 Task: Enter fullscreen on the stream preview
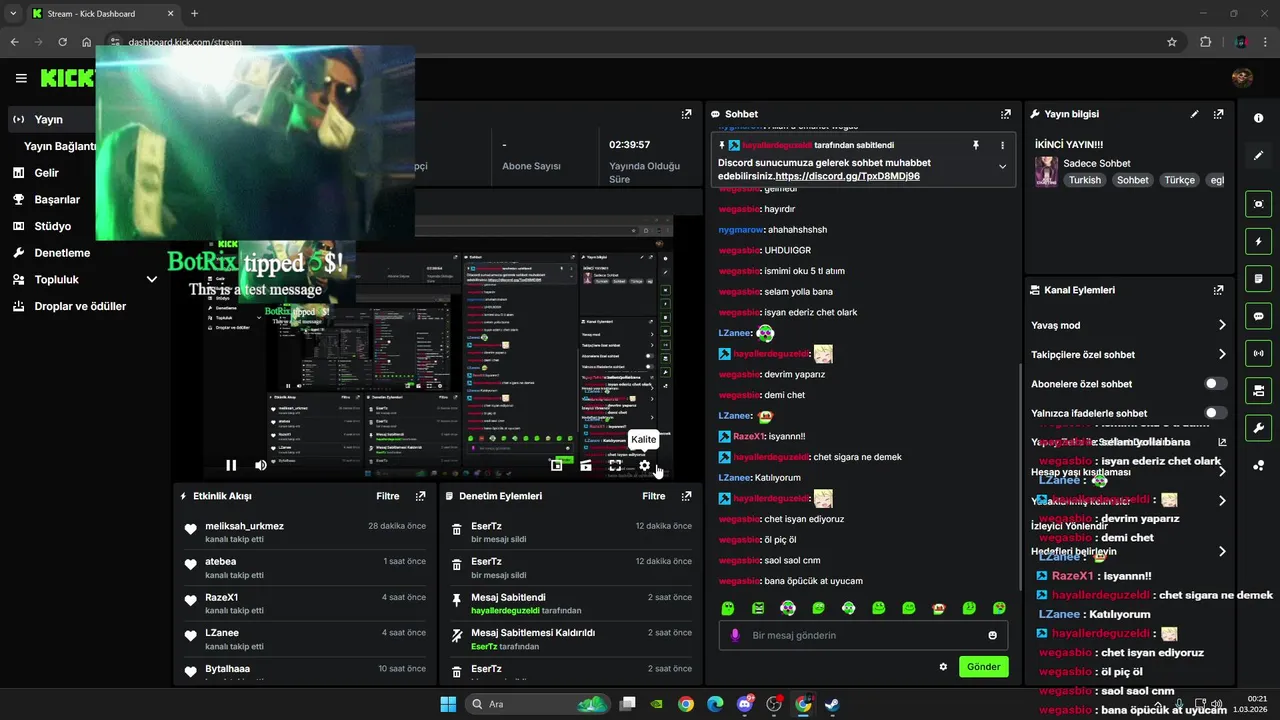(x=615, y=465)
